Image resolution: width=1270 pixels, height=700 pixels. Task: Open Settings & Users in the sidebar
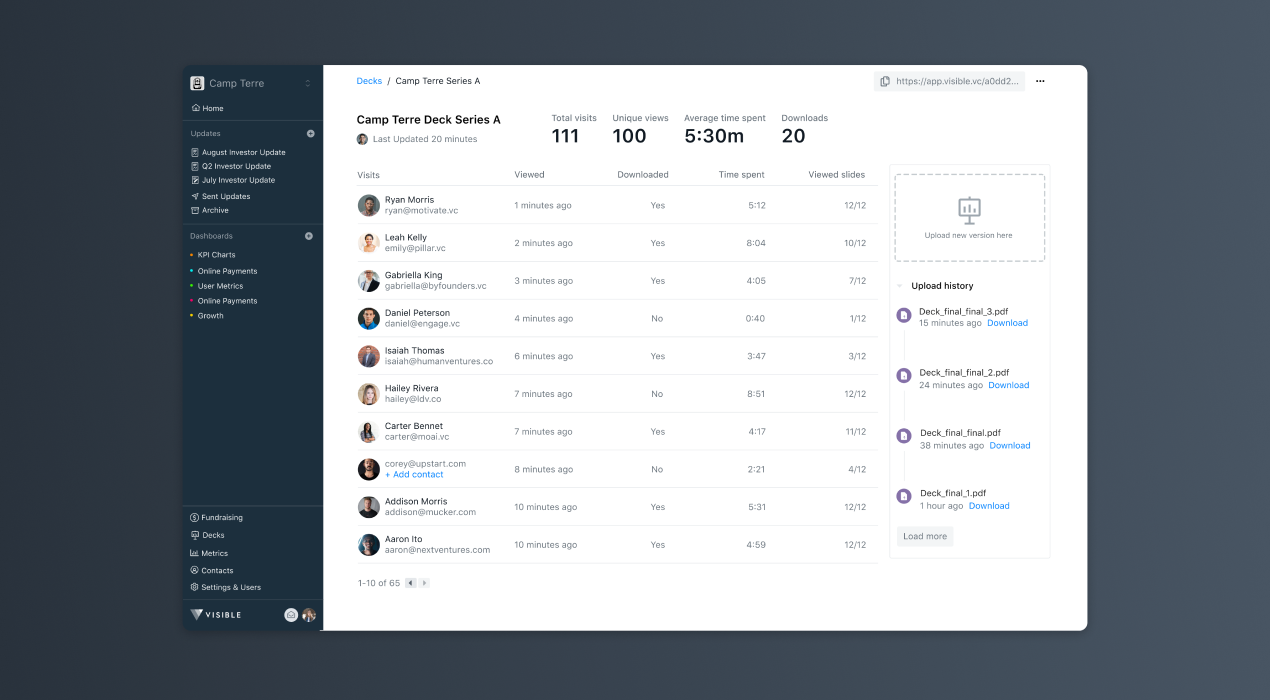(x=230, y=587)
